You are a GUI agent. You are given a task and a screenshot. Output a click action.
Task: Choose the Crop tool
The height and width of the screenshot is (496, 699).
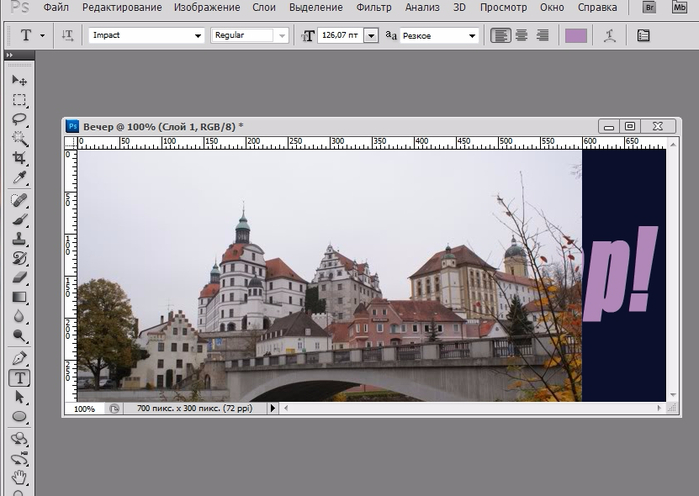[19, 159]
